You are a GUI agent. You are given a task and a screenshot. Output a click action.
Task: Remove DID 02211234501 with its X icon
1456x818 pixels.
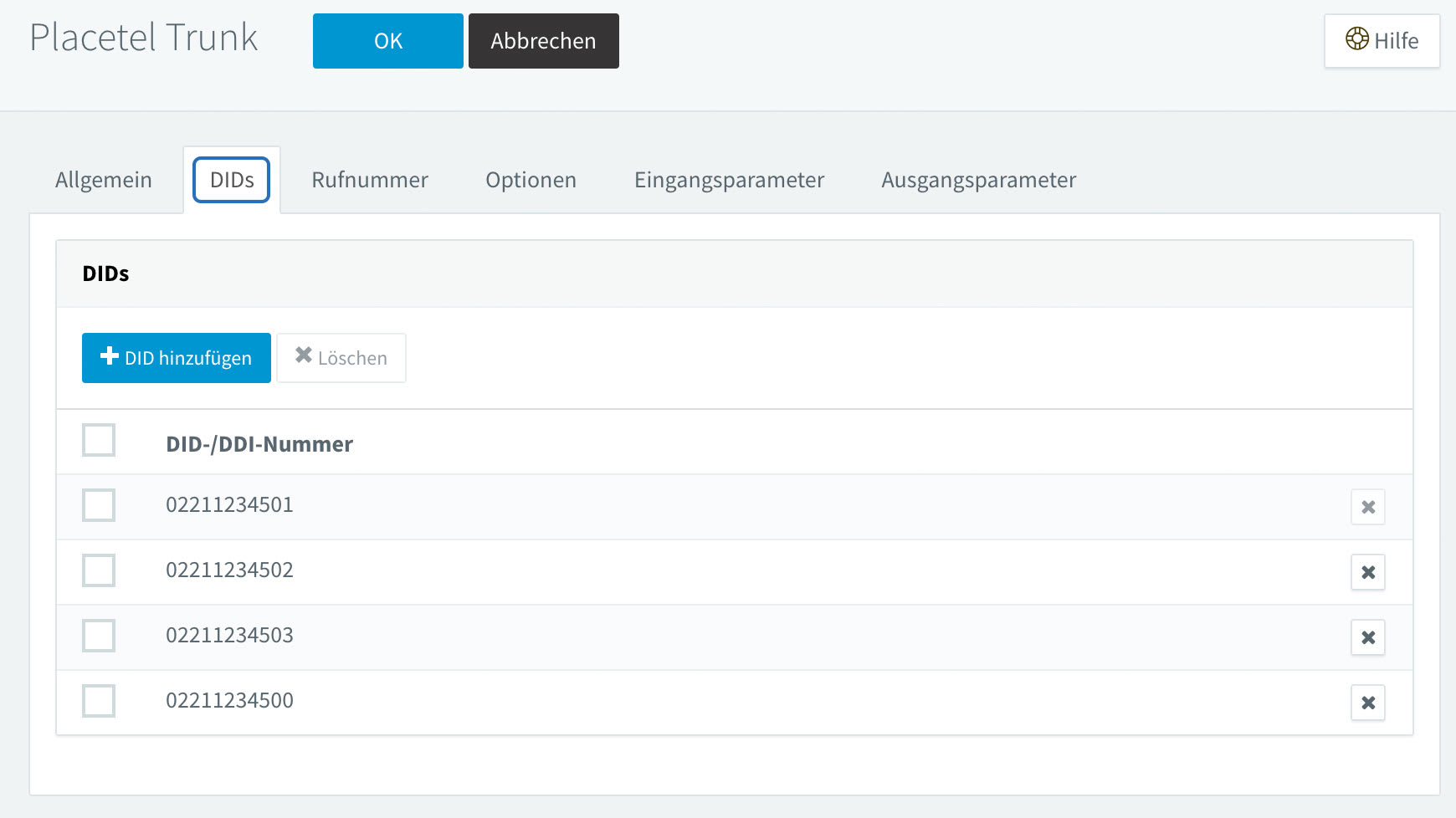1367,507
